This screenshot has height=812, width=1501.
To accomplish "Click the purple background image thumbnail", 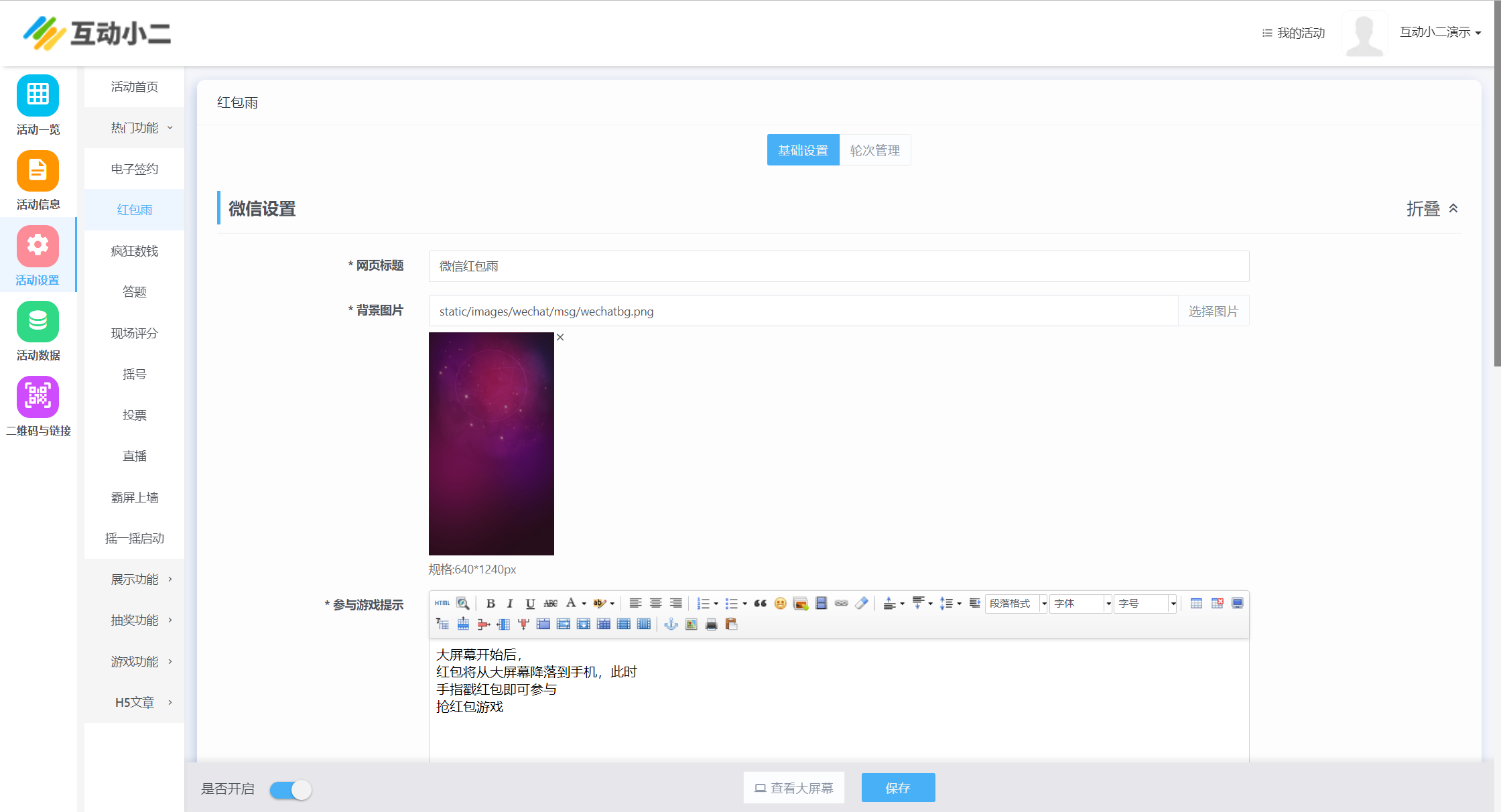I will [491, 444].
